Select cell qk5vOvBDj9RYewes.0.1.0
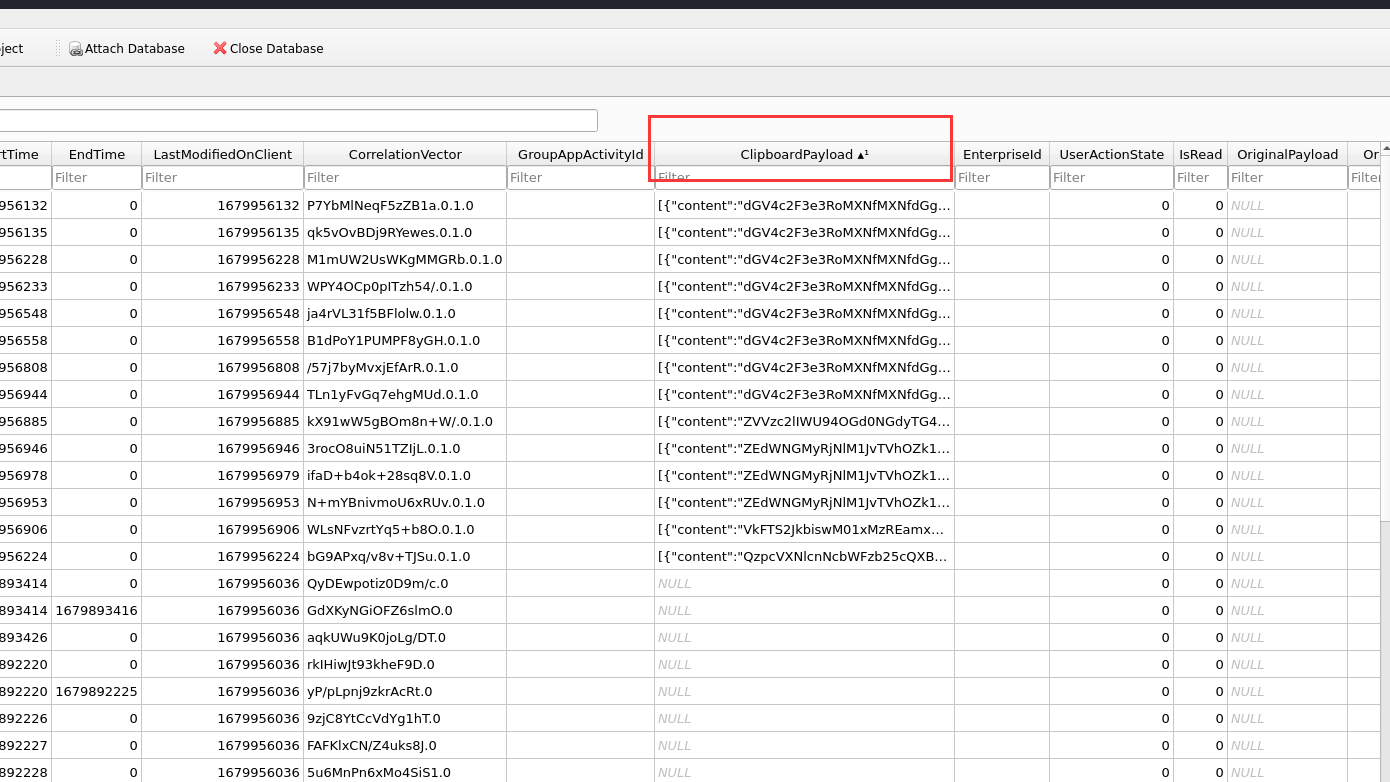 (405, 232)
